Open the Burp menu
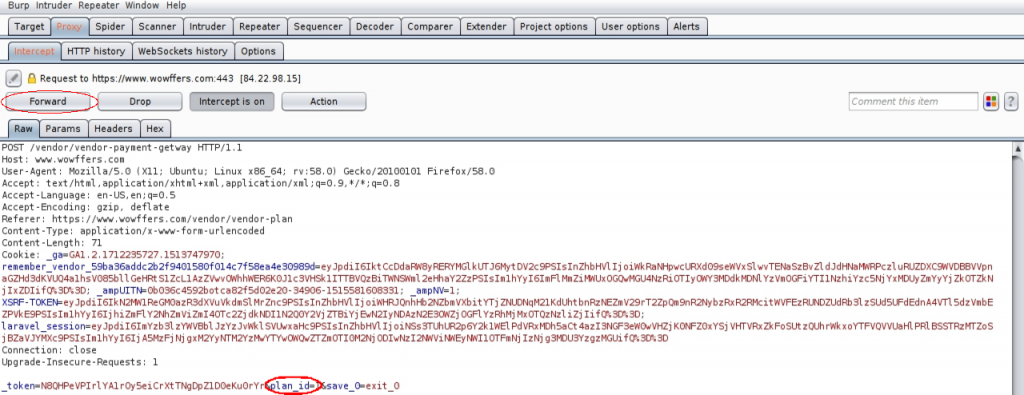1024x395 pixels. click(18, 5)
